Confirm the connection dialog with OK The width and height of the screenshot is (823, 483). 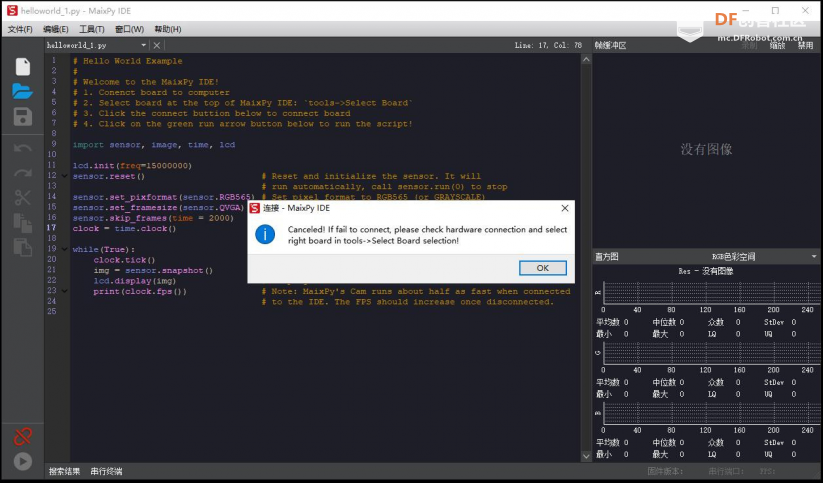click(543, 268)
